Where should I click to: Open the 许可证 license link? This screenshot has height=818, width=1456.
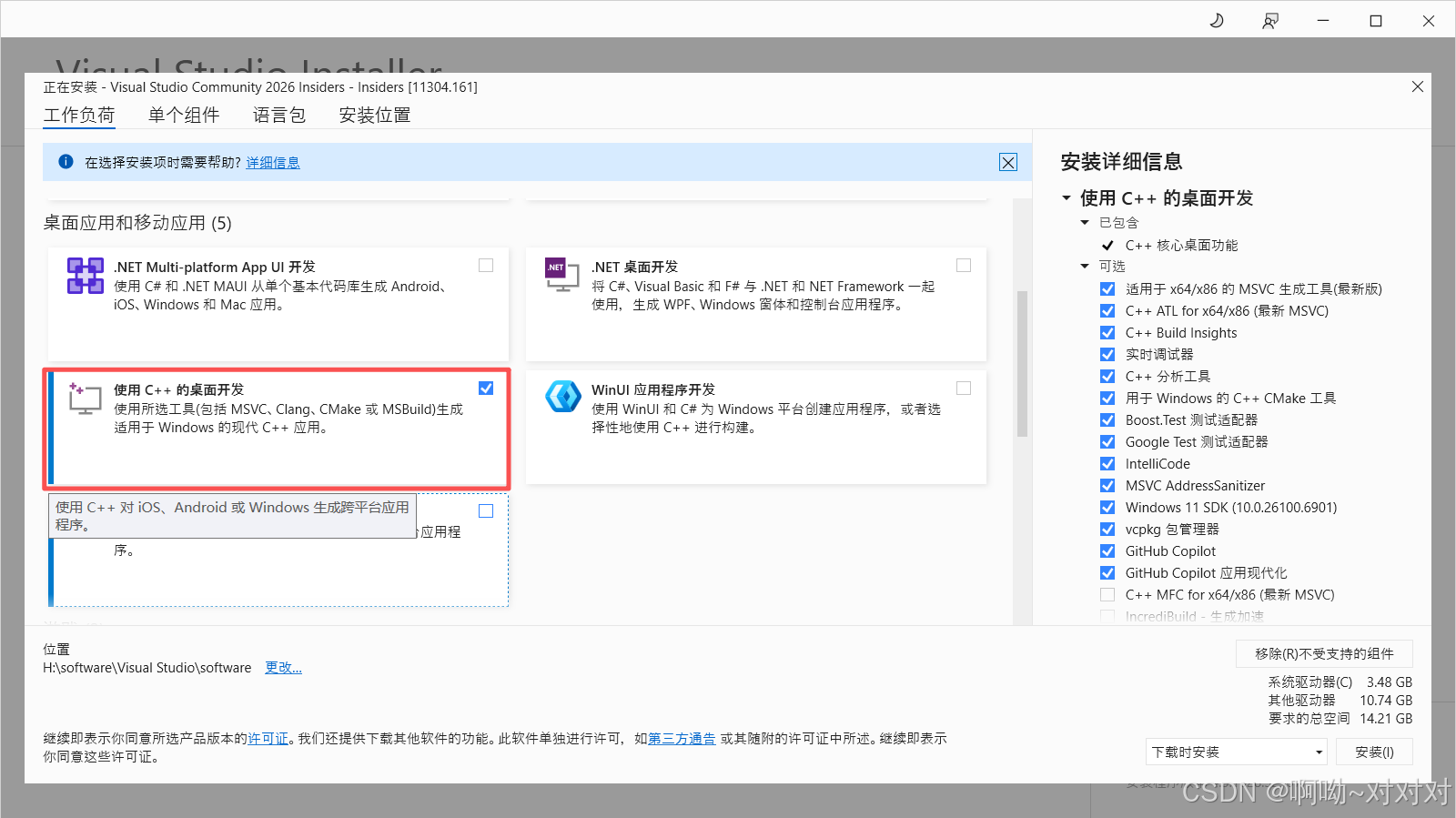(x=268, y=739)
